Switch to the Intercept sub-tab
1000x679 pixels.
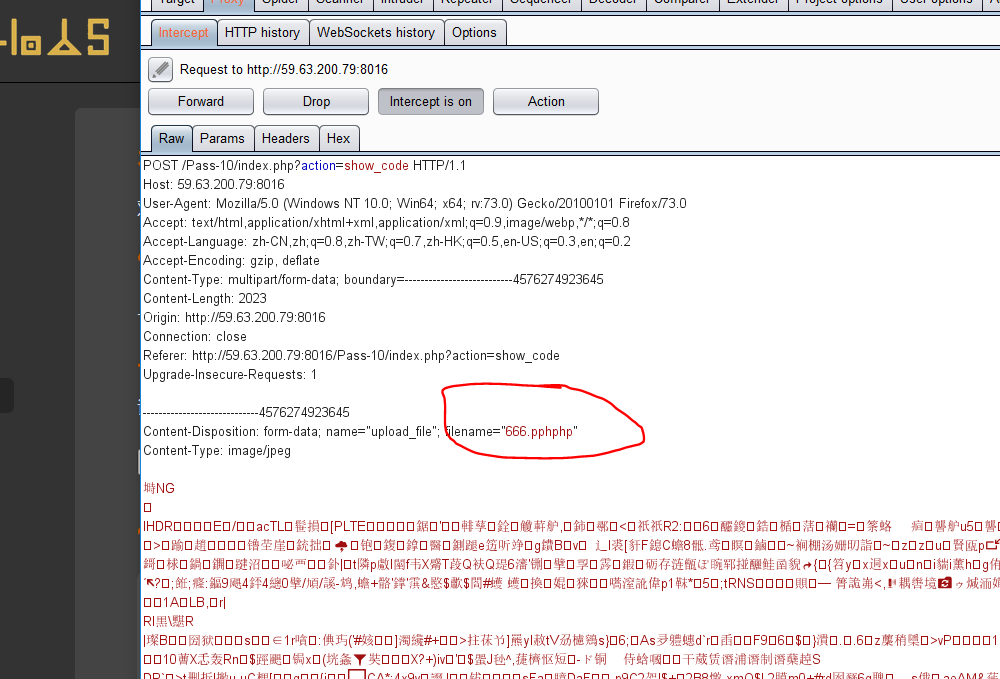184,33
